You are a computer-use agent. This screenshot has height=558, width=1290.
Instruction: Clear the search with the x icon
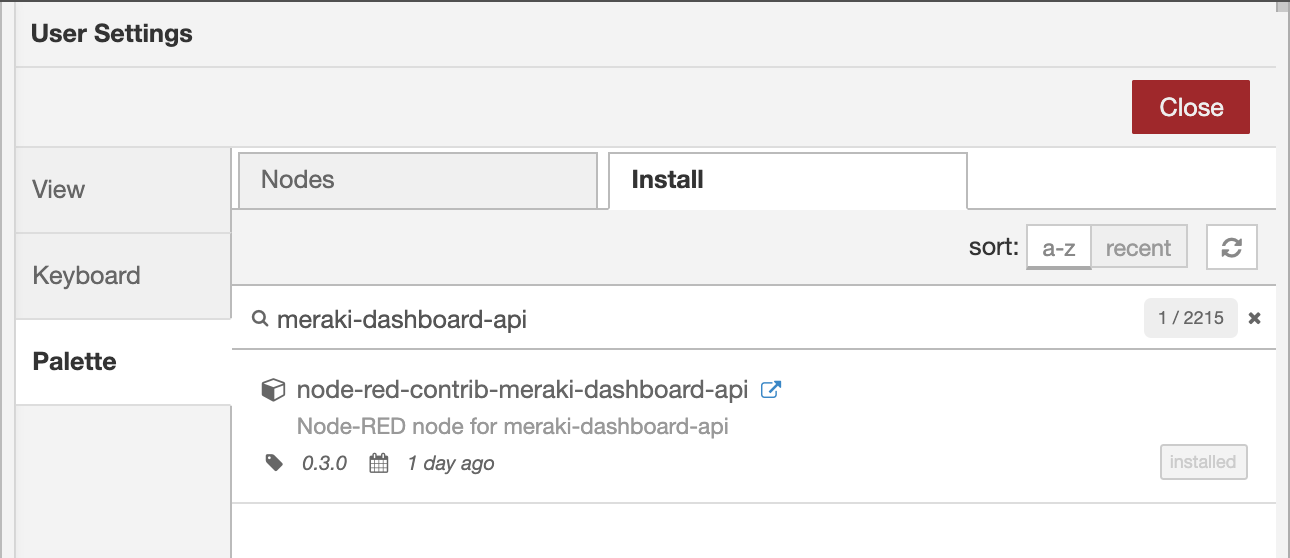(x=1255, y=318)
